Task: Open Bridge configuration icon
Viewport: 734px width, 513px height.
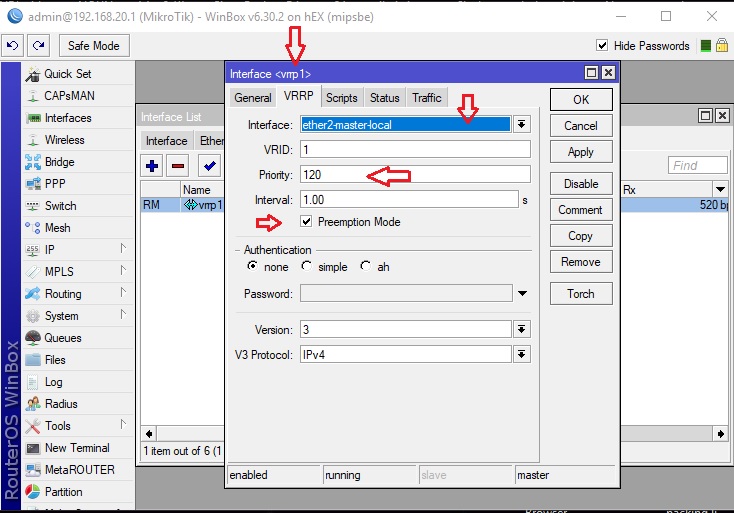Action: click(33, 162)
